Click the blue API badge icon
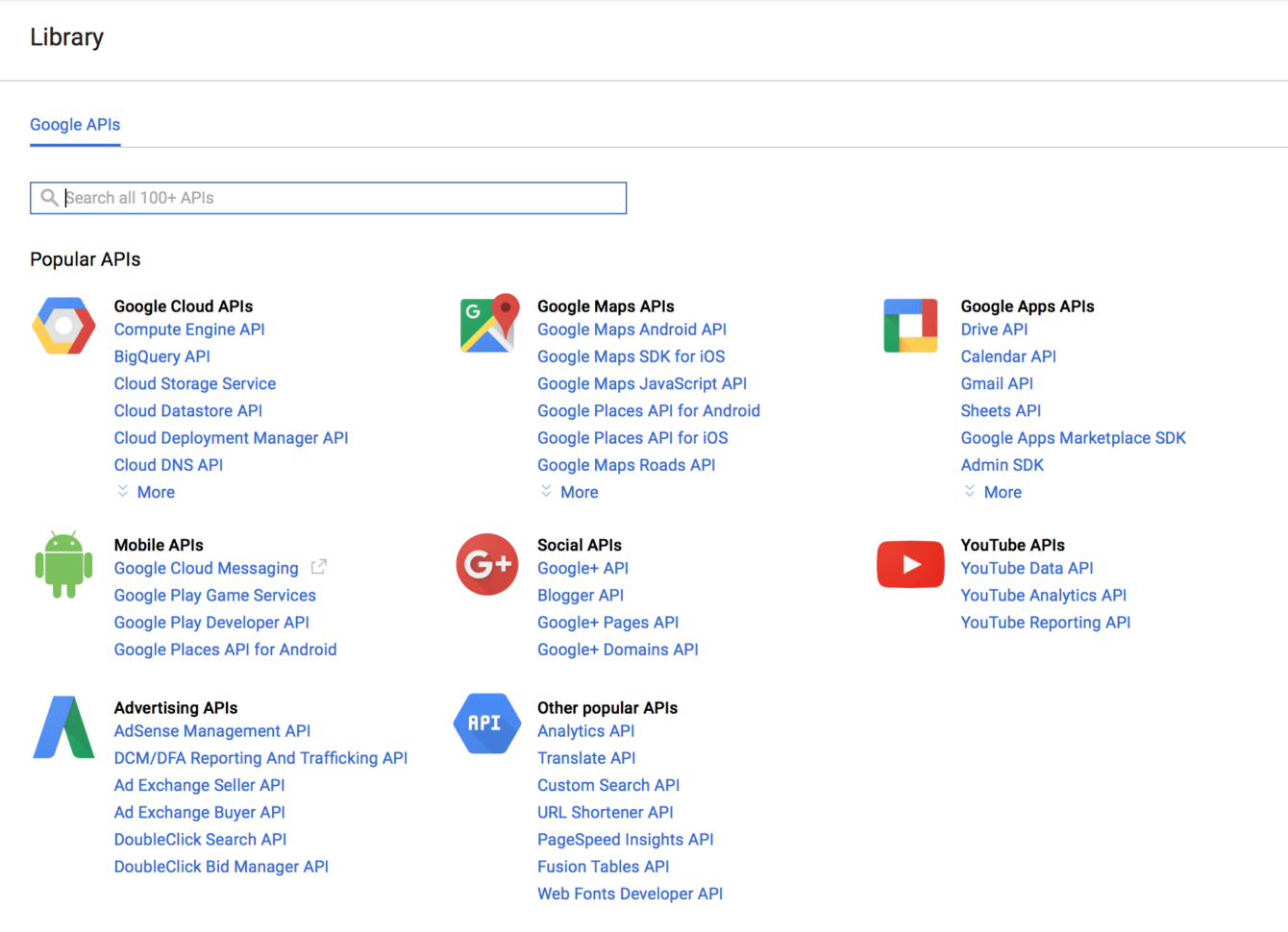This screenshot has width=1288, height=932. 487,723
